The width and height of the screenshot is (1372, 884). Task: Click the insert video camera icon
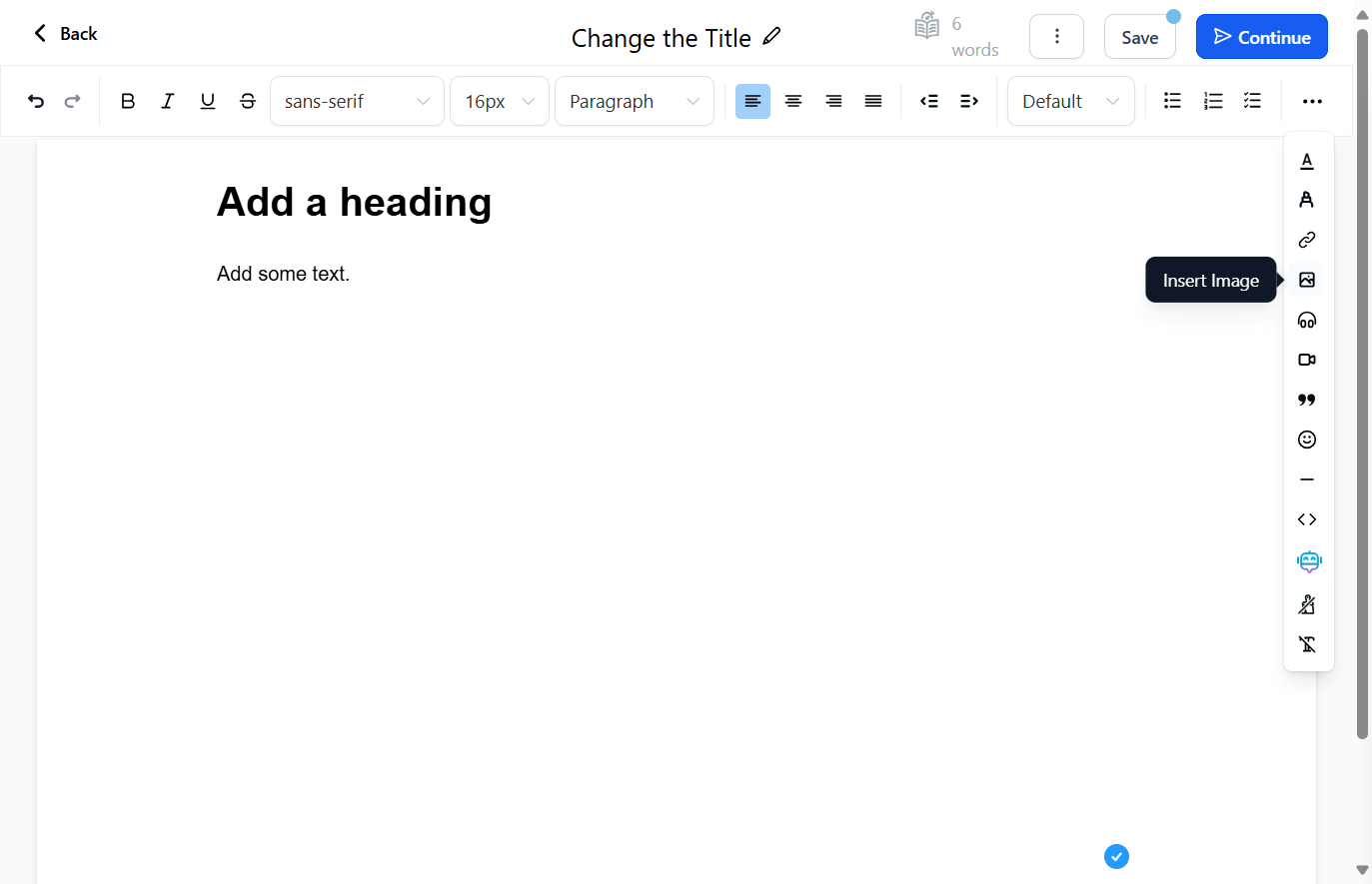click(1307, 360)
